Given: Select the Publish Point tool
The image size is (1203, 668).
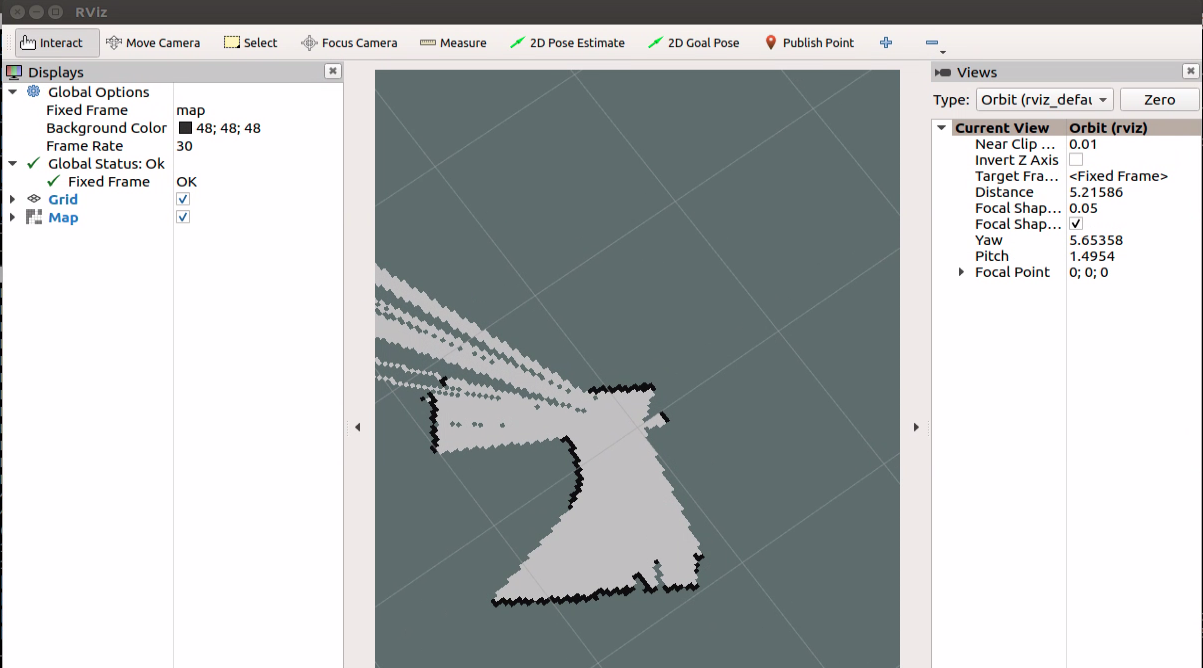Looking at the screenshot, I should click(x=809, y=43).
